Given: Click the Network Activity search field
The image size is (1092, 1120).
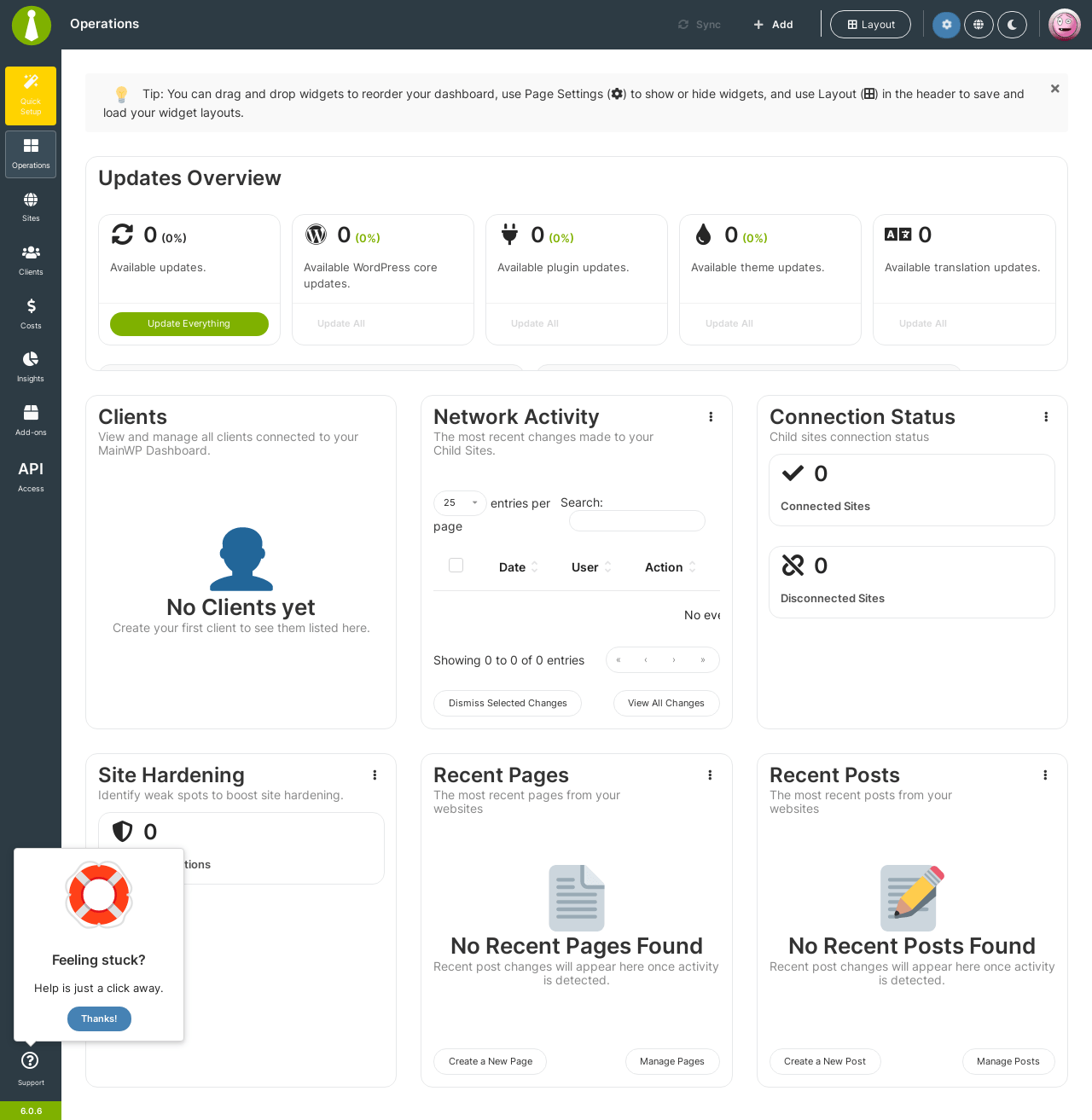Looking at the screenshot, I should coord(637,521).
